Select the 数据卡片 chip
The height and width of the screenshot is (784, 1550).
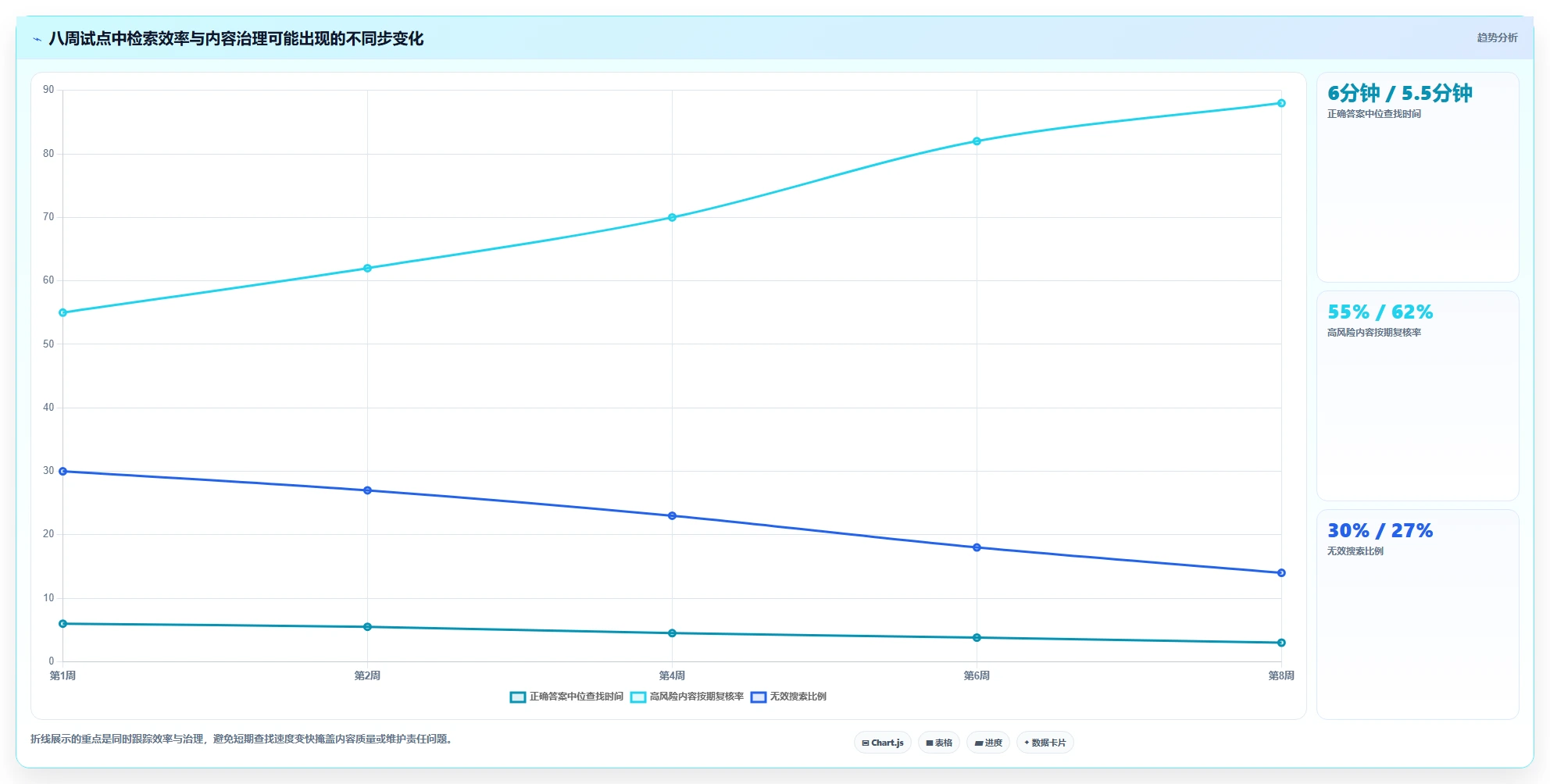[1045, 743]
